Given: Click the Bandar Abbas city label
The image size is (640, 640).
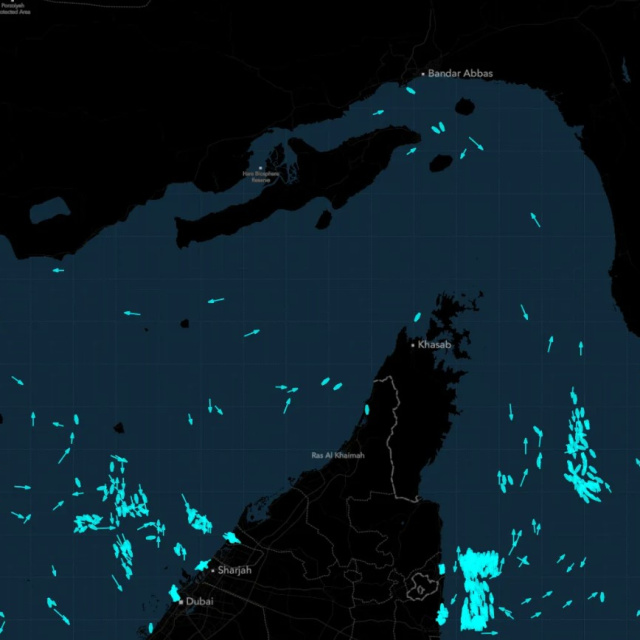Looking at the screenshot, I should click(460, 74).
